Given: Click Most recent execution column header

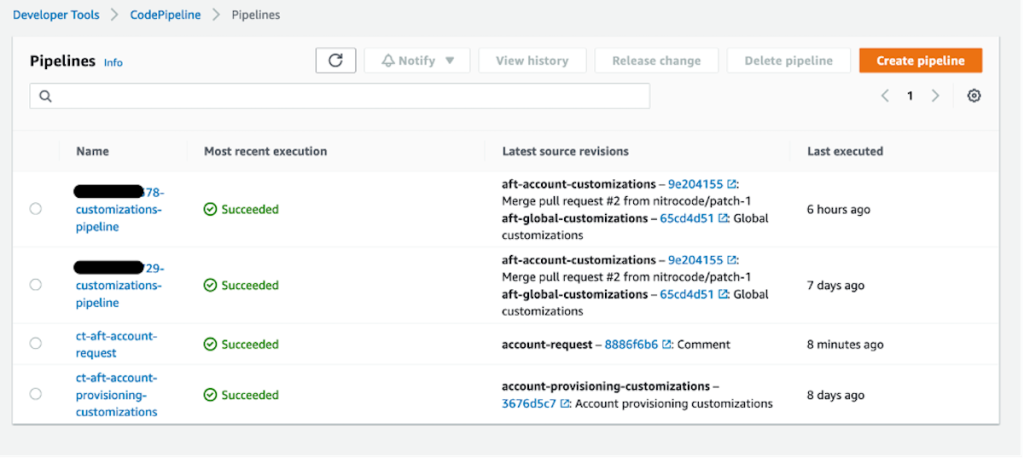Looking at the screenshot, I should point(265,151).
